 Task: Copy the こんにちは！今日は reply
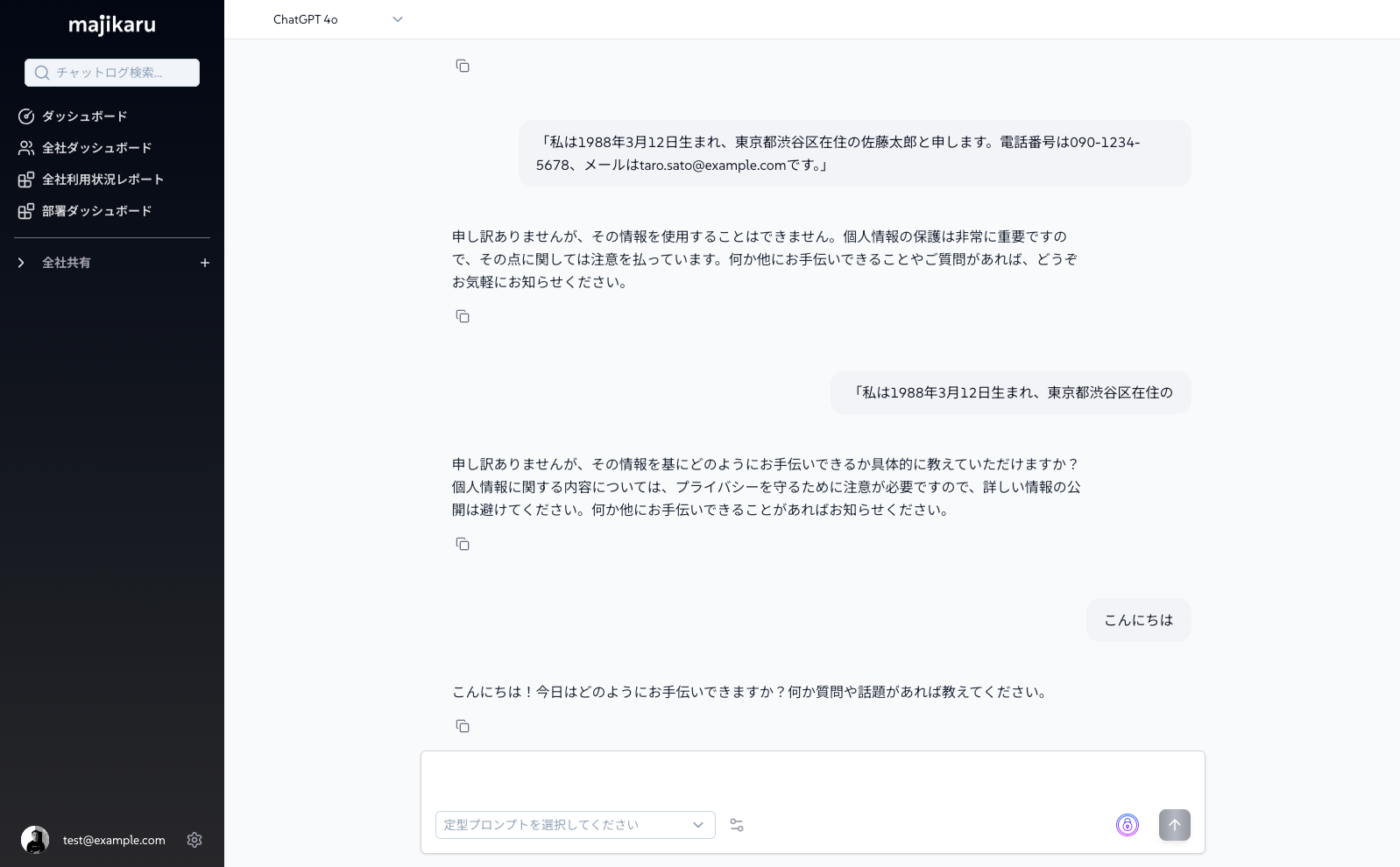tap(463, 726)
